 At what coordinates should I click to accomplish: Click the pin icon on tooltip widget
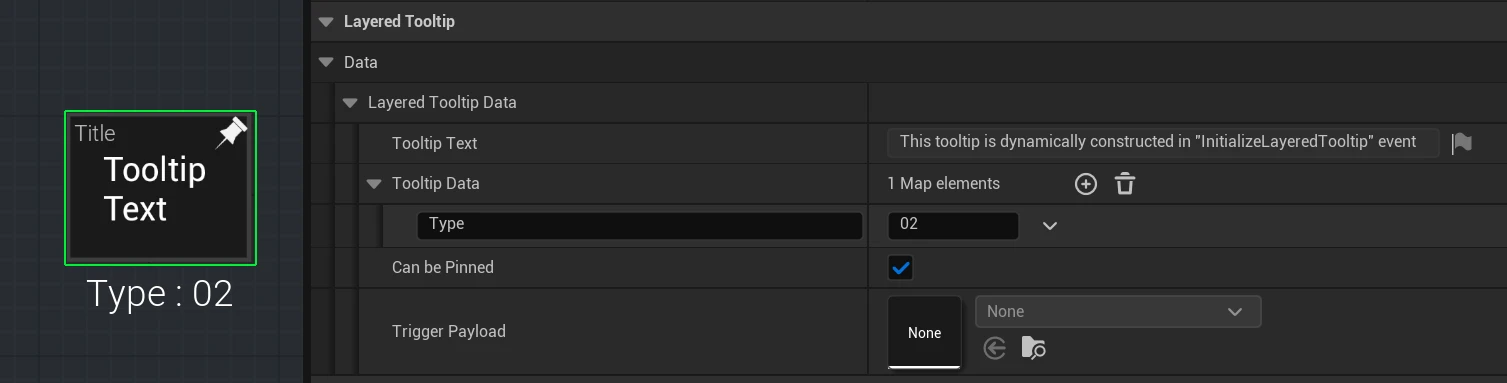[231, 133]
